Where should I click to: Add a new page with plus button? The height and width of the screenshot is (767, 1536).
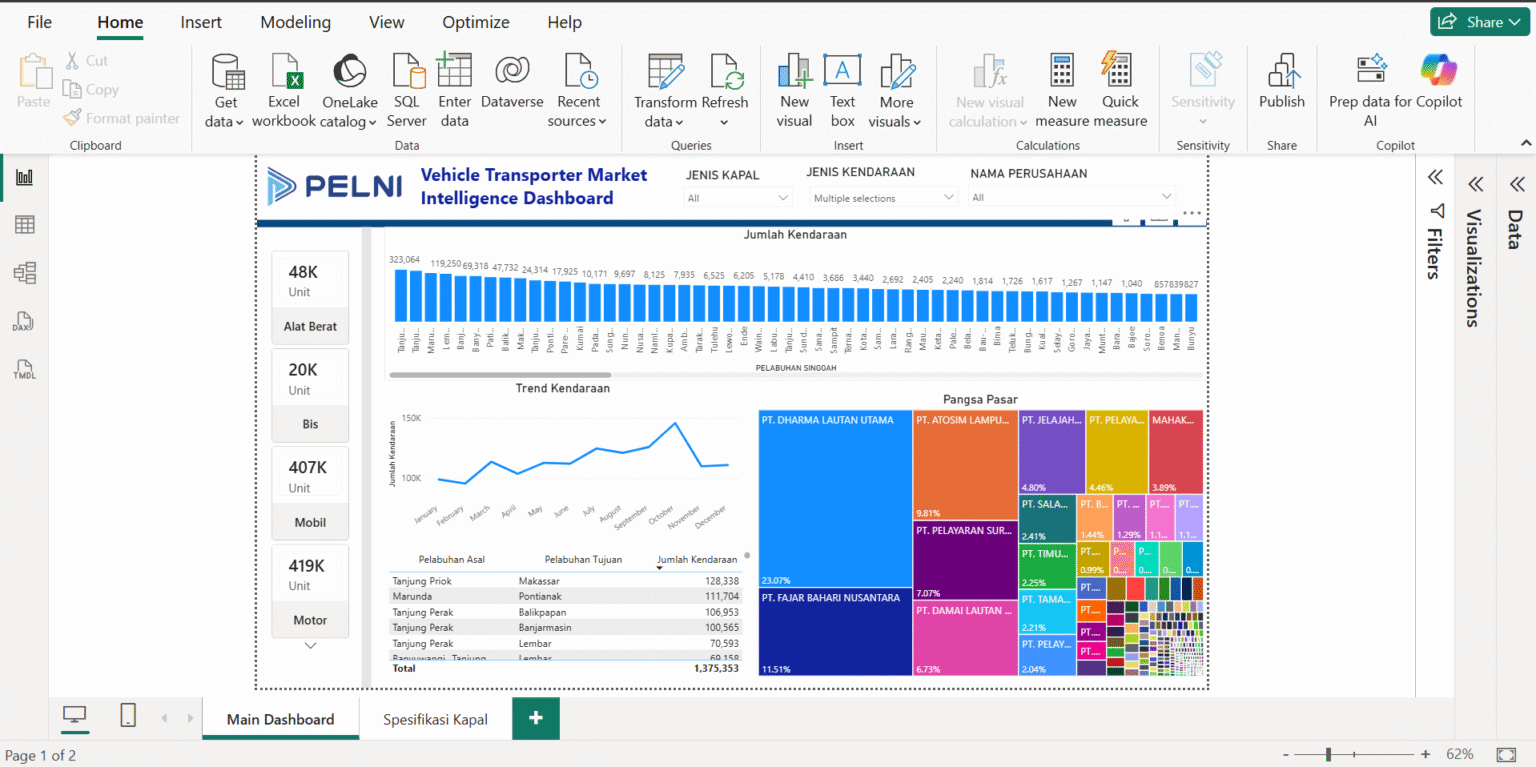click(x=536, y=718)
